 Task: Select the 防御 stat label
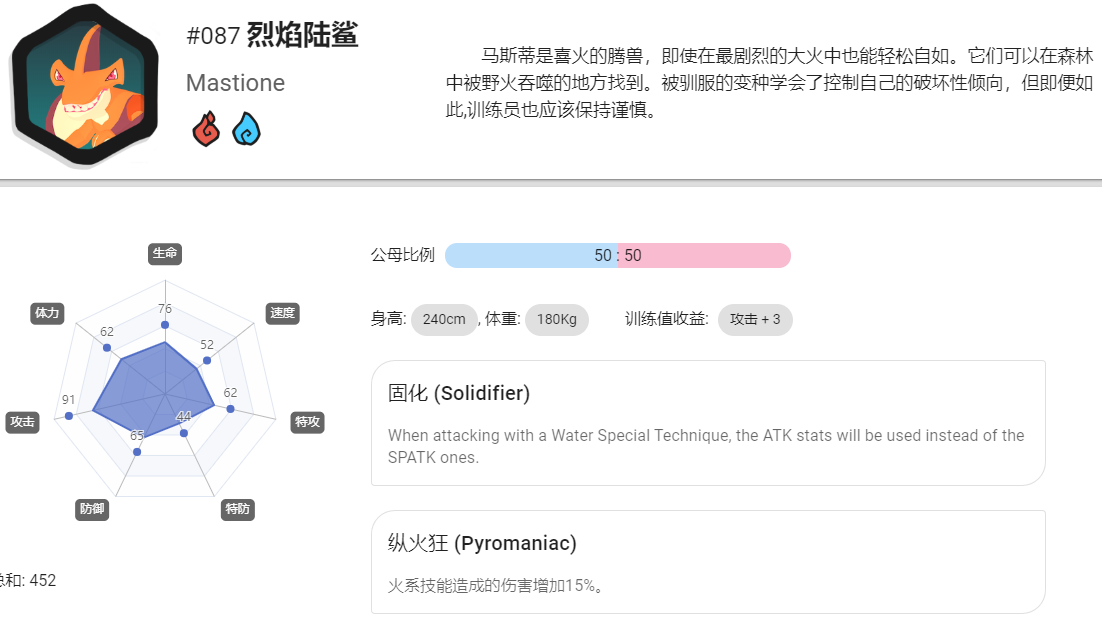tap(92, 509)
